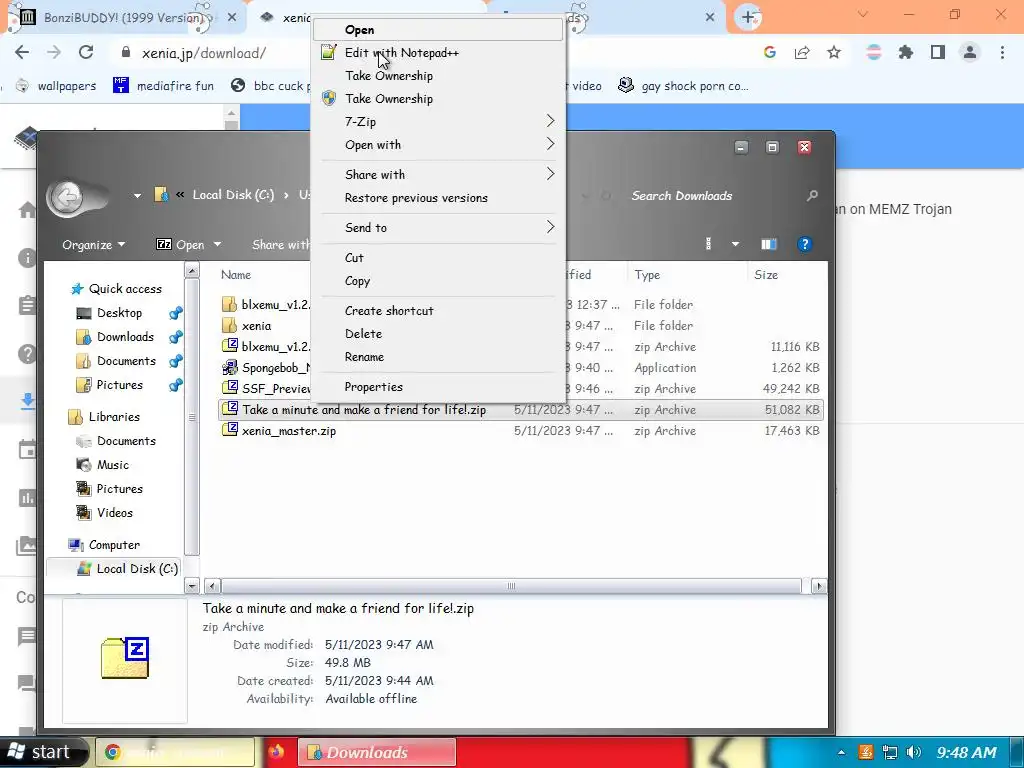Open the Organize dropdown menu

pos(93,244)
